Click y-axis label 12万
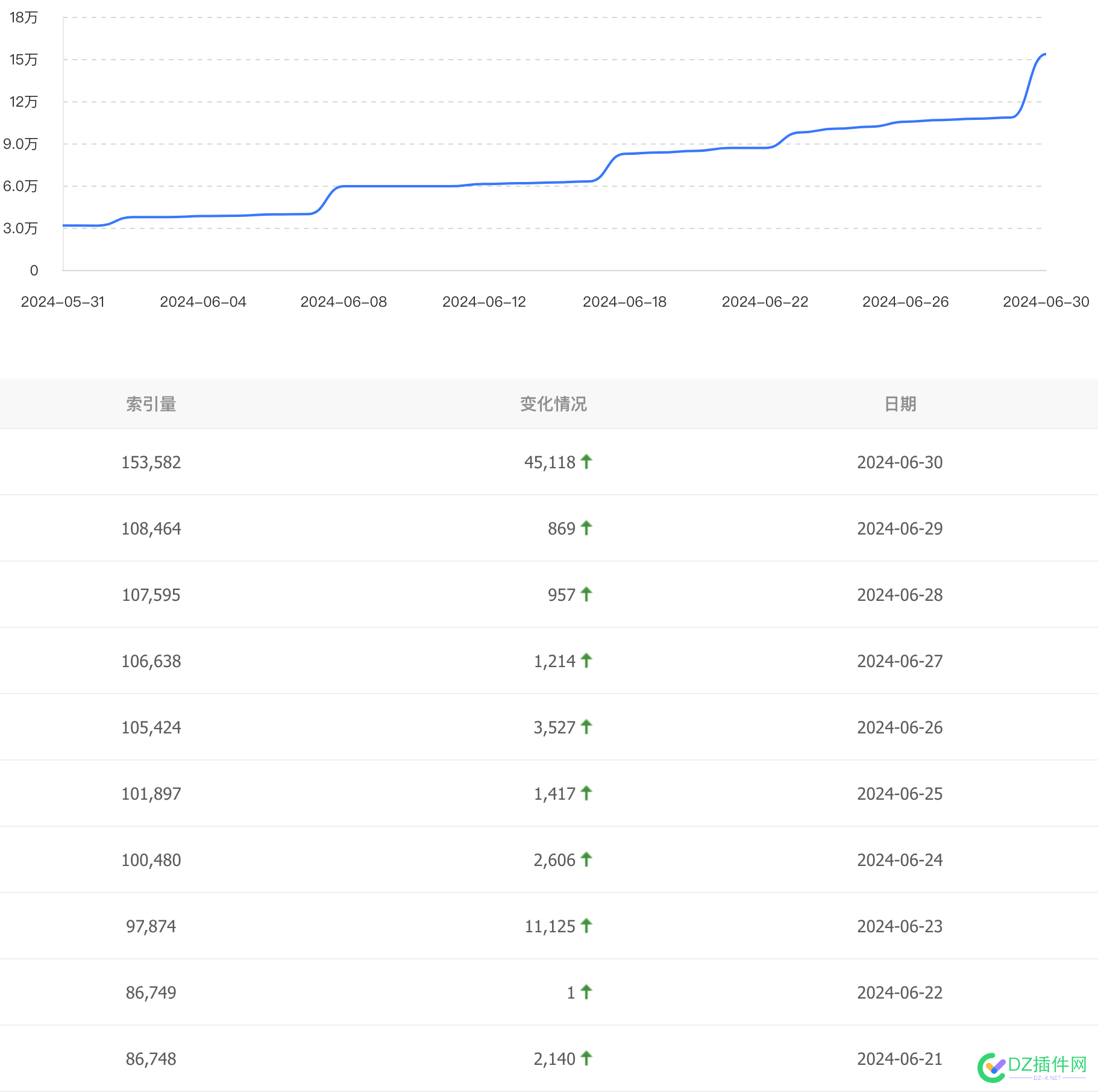1098x1092 pixels. 24,102
